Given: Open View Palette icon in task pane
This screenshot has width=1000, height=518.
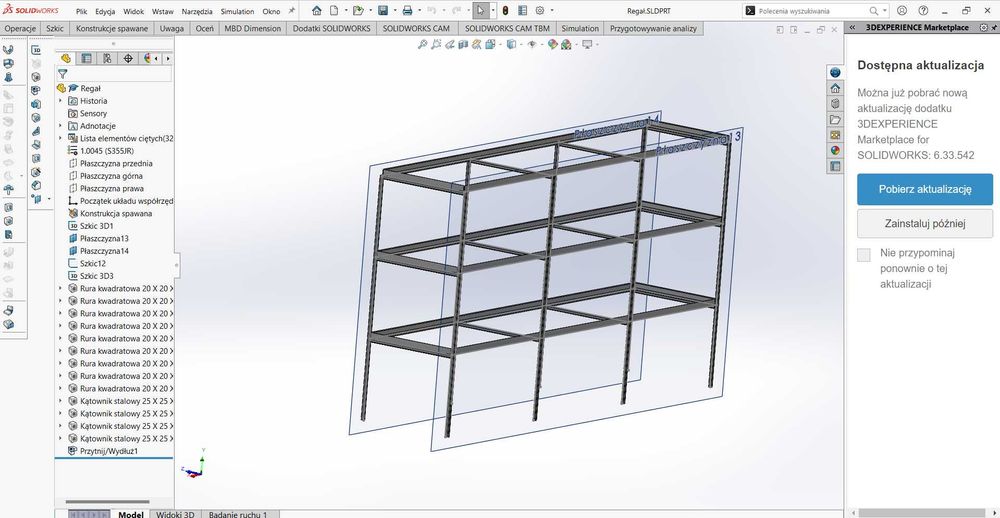Looking at the screenshot, I should pyautogui.click(x=835, y=135).
